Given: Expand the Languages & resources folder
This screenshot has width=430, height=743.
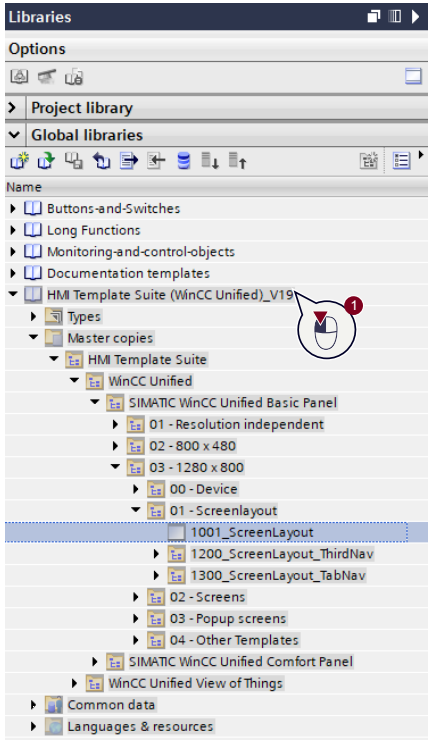Looking at the screenshot, I should pos(34,726).
